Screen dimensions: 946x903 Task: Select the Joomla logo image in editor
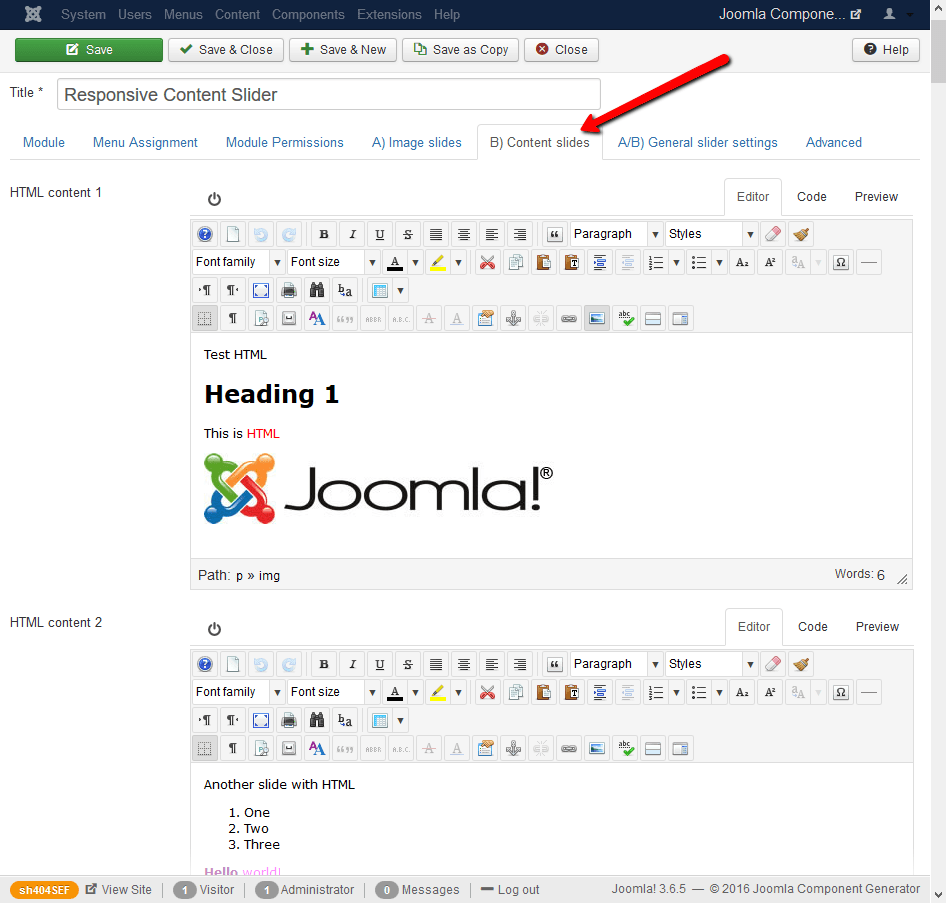pos(378,489)
